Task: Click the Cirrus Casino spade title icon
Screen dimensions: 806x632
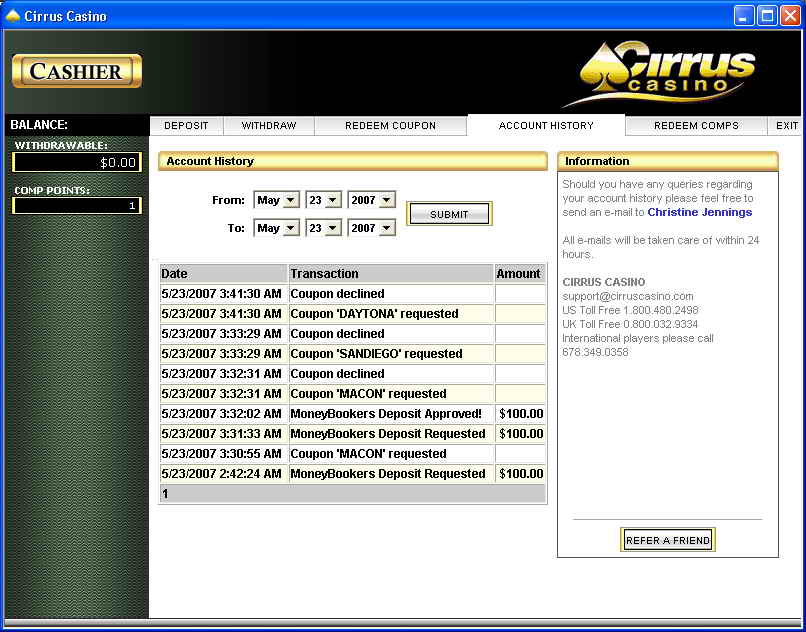Action: (12, 16)
